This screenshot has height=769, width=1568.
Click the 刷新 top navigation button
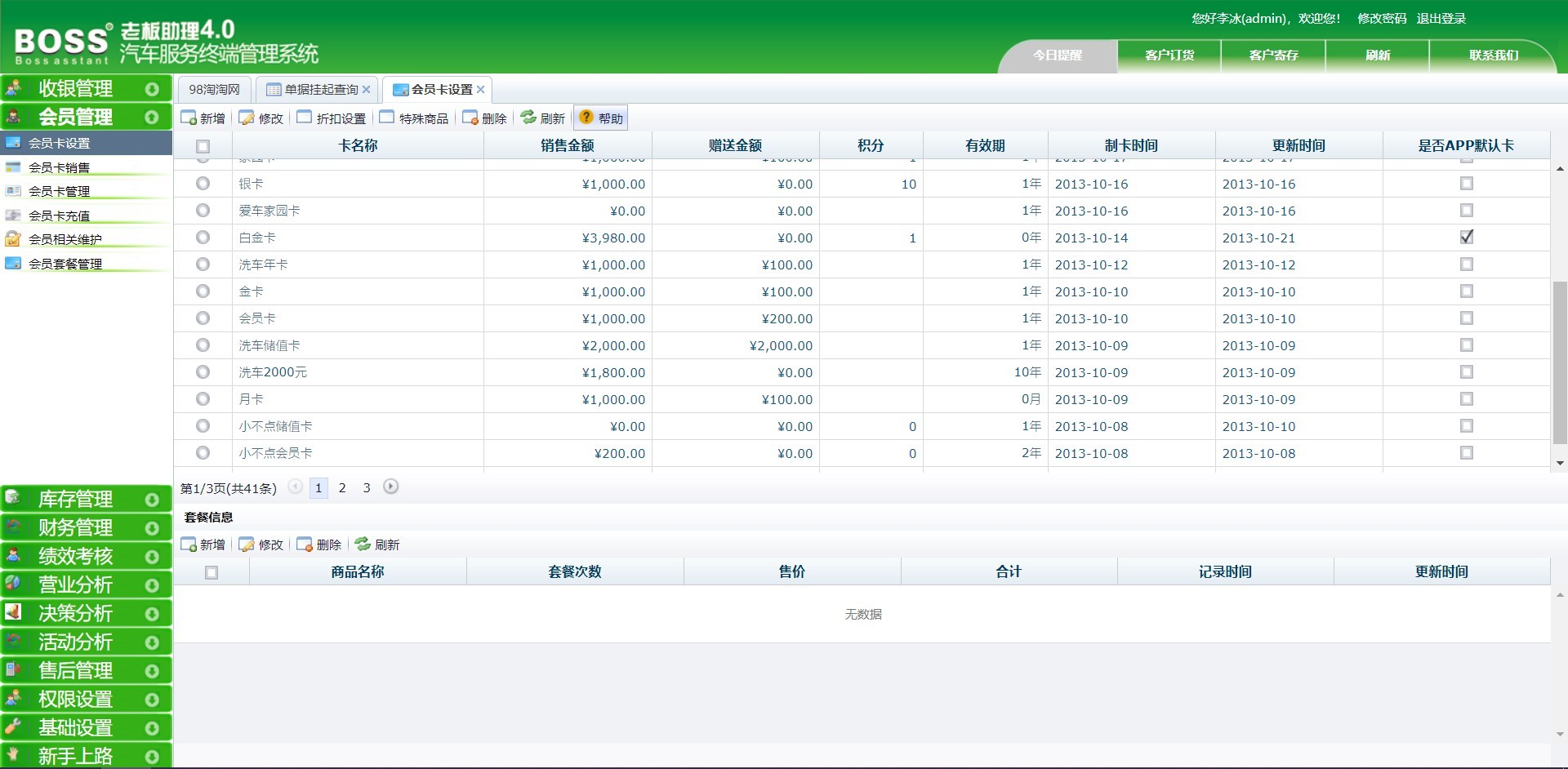tap(1378, 56)
